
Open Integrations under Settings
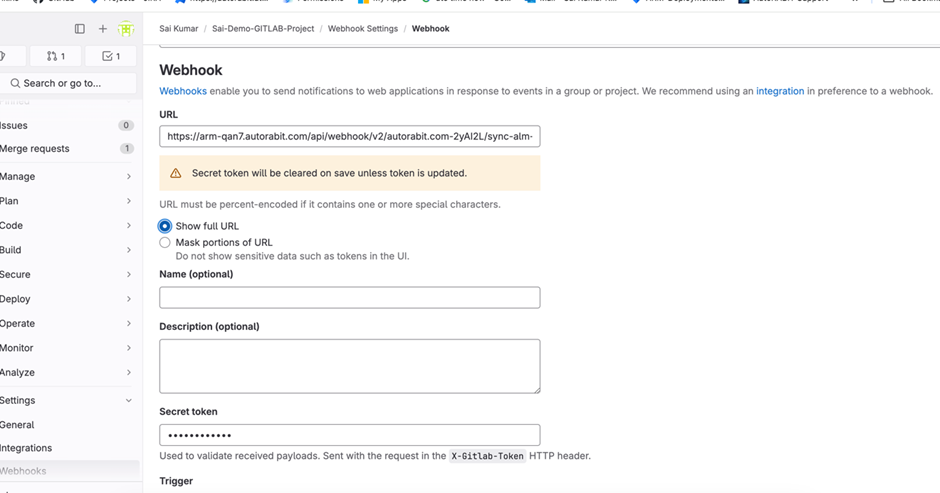pos(26,448)
